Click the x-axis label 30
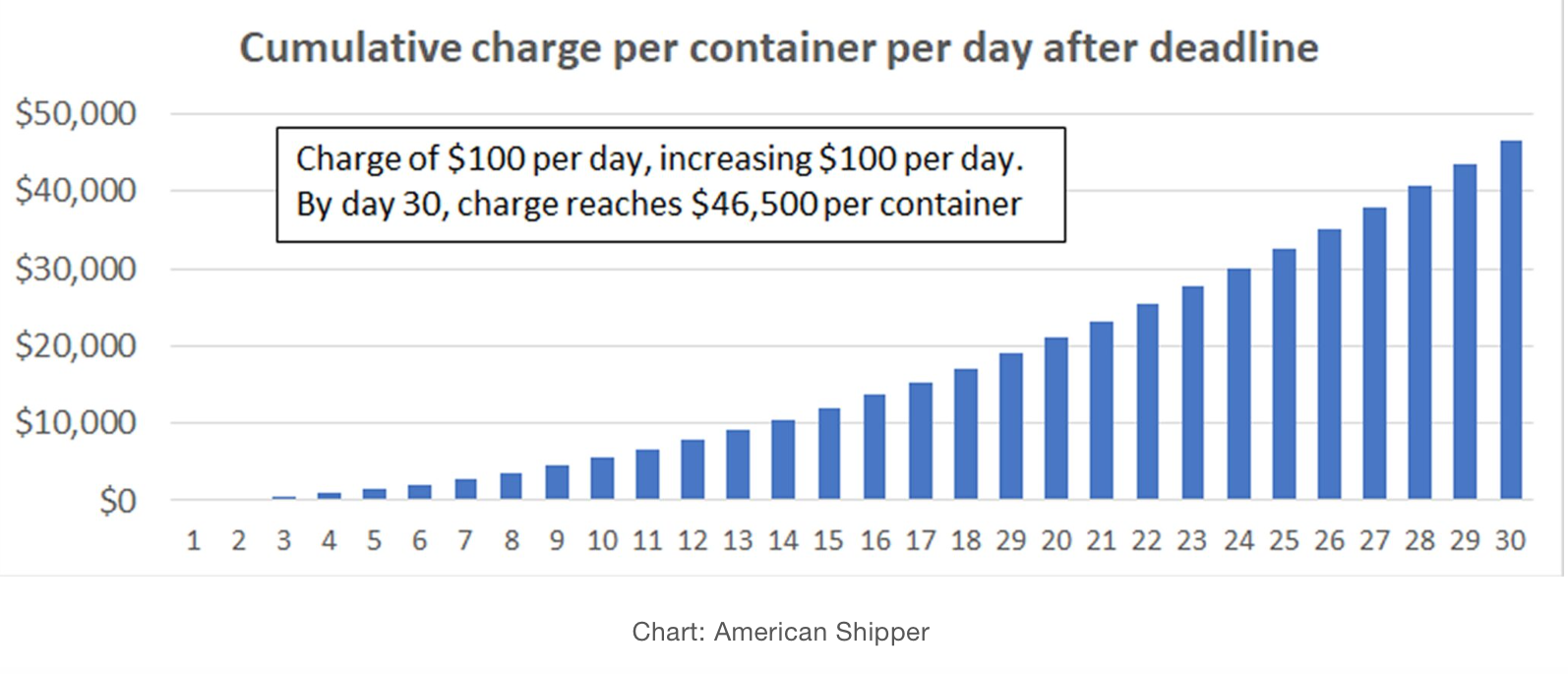This screenshot has width=1568, height=674. coord(1510,540)
